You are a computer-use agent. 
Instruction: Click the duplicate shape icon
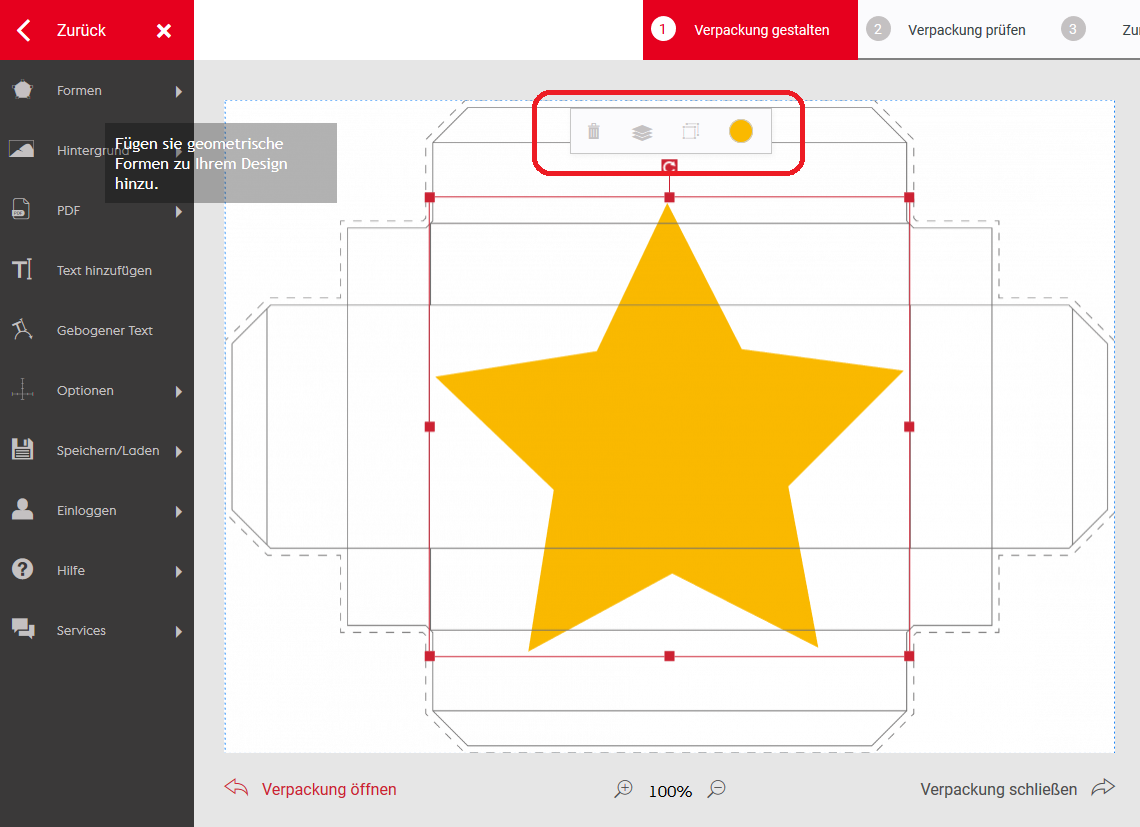click(x=691, y=132)
